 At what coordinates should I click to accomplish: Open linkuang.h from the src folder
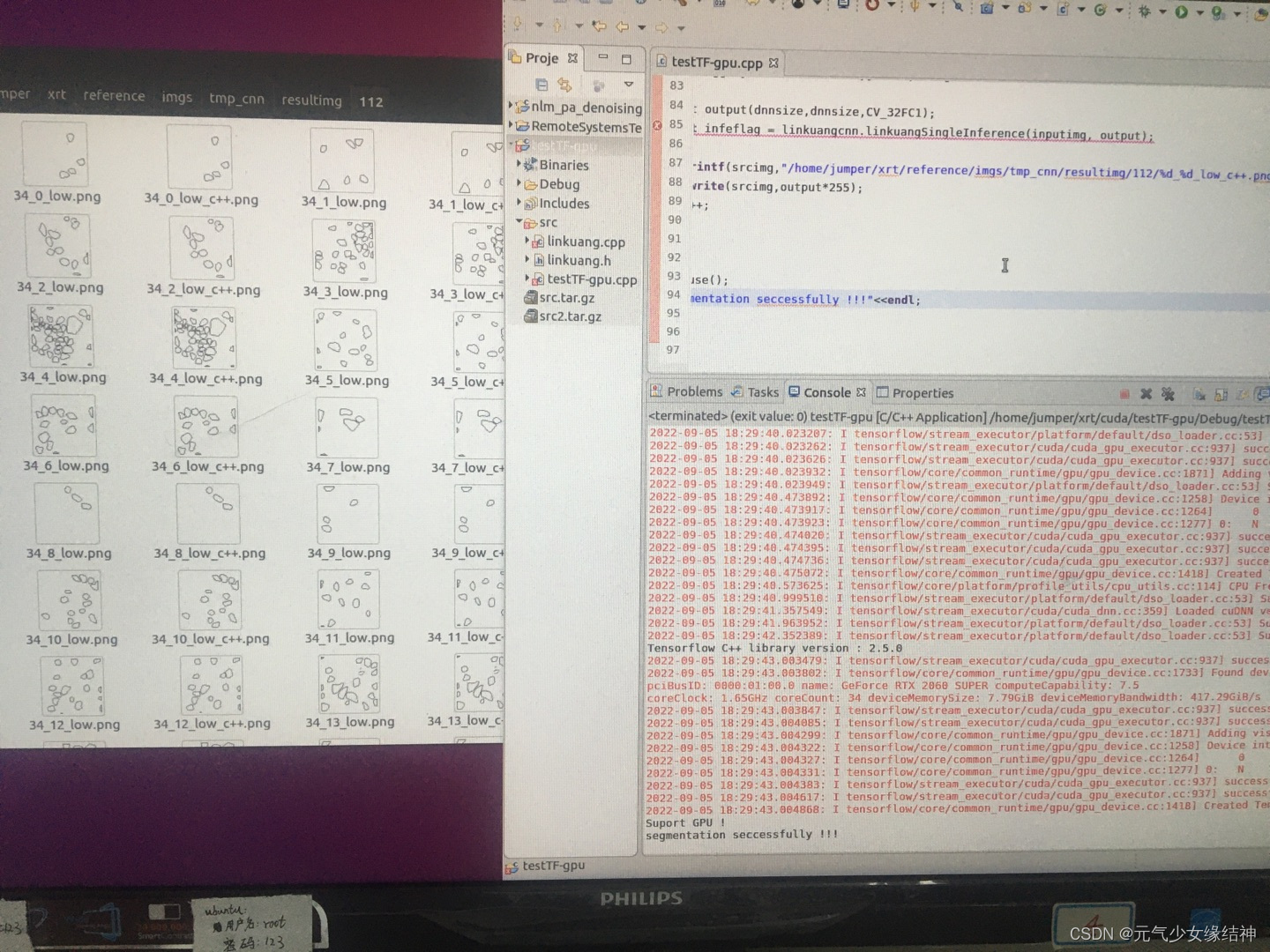pyautogui.click(x=579, y=260)
